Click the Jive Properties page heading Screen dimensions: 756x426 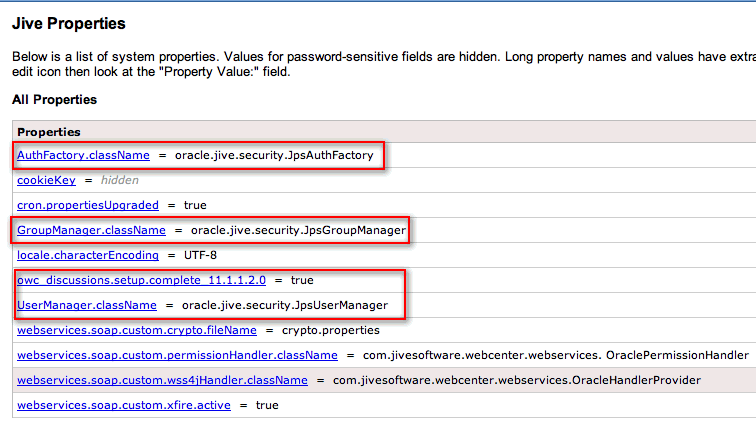(68, 24)
